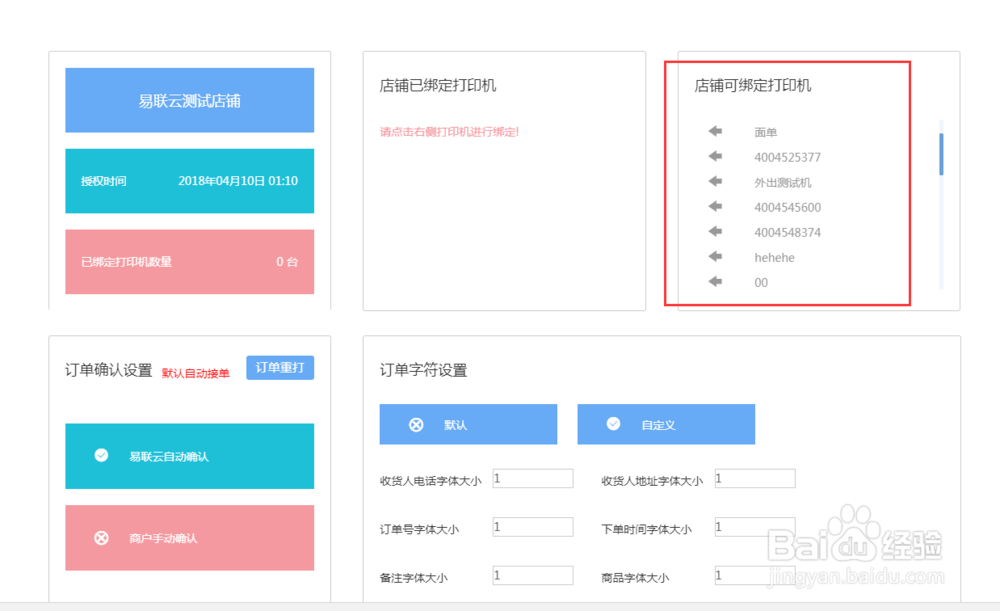1000x611 pixels.
Task: Click the bind arrow beside 4004545600
Action: click(716, 206)
